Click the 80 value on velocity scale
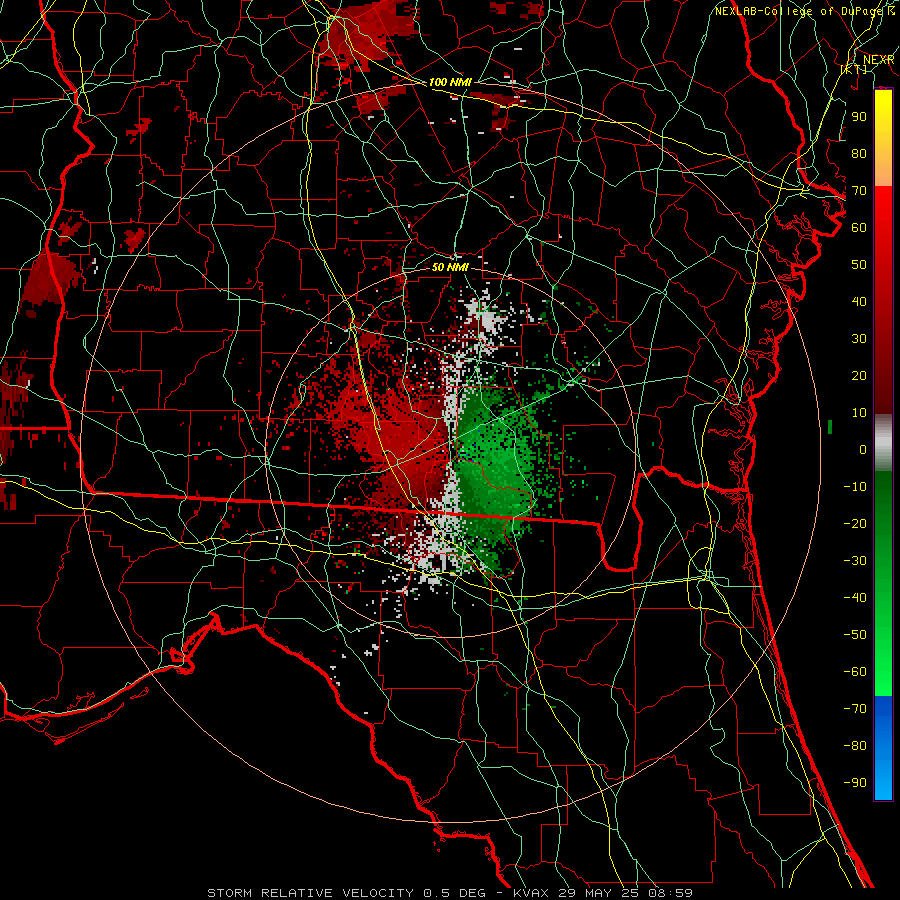Viewport: 900px width, 900px height. [x=859, y=153]
